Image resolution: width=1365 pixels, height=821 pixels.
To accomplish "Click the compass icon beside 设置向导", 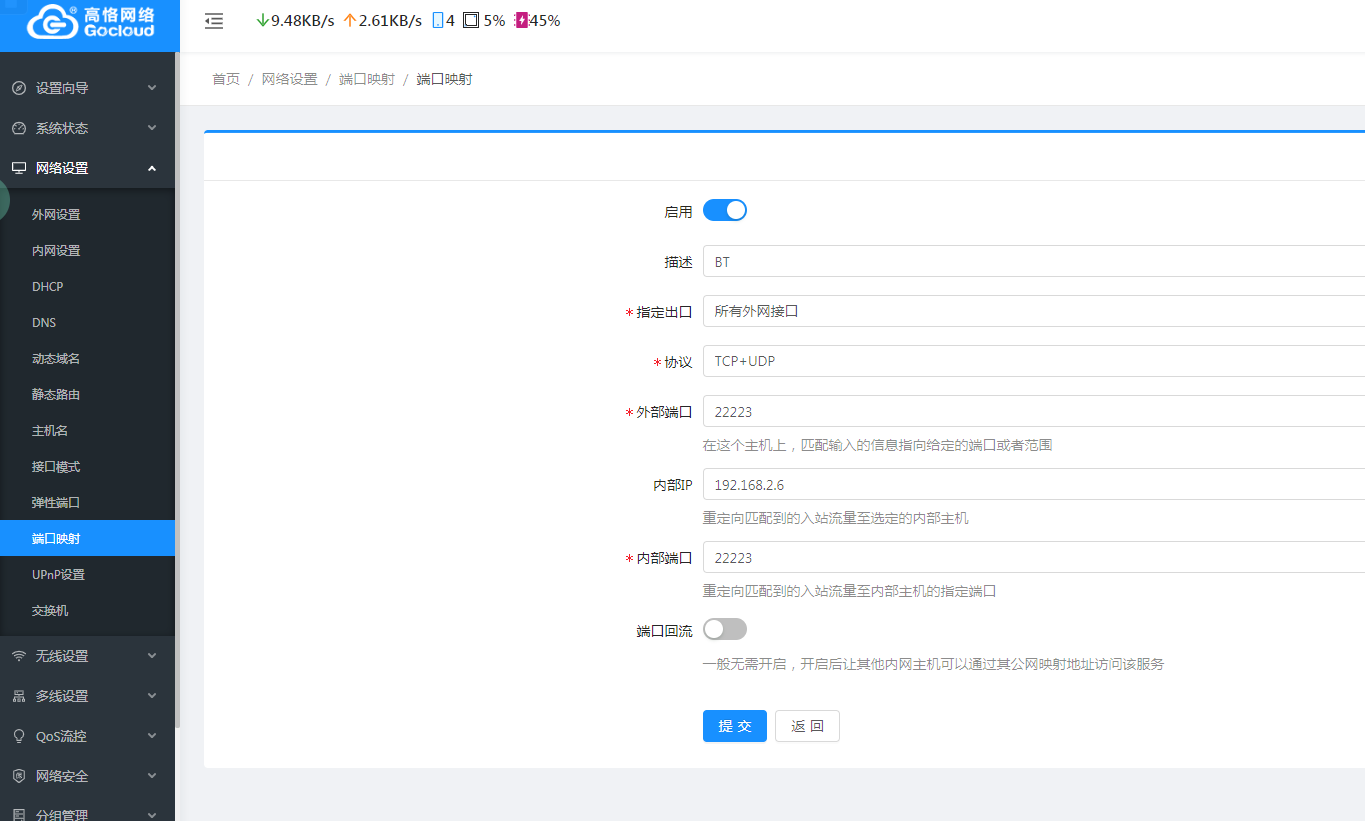I will (x=18, y=88).
